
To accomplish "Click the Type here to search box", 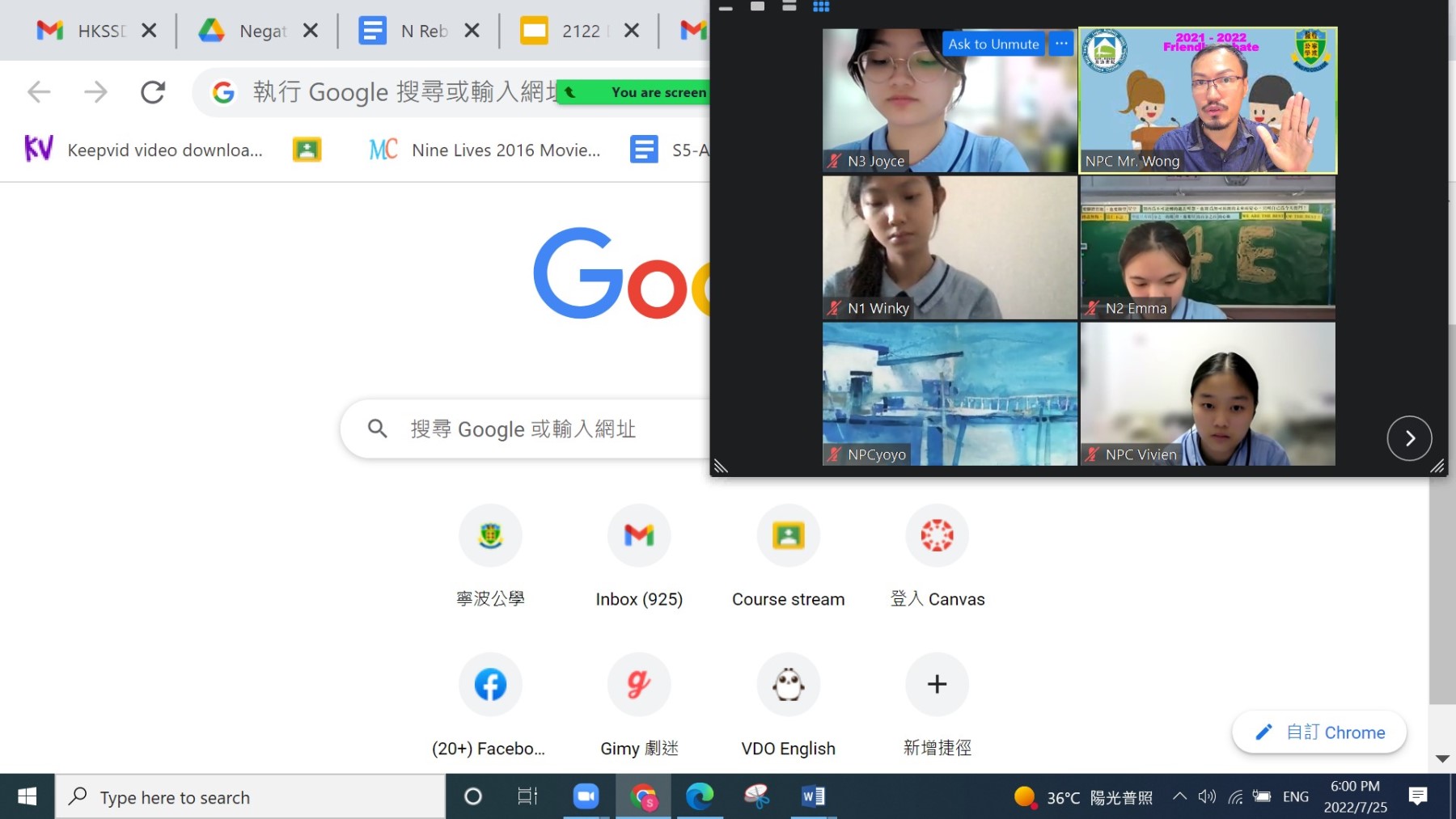I will [x=251, y=797].
